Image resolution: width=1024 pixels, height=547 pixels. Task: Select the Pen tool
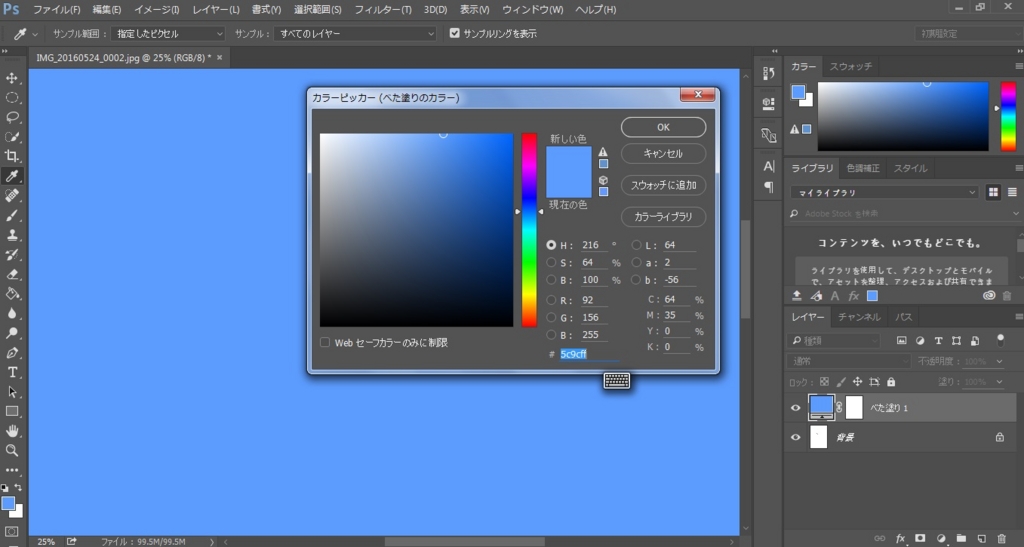click(x=12, y=352)
